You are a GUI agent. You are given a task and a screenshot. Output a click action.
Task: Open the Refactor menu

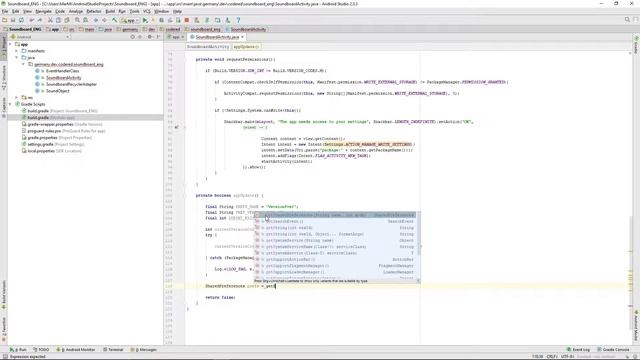click(x=94, y=11)
